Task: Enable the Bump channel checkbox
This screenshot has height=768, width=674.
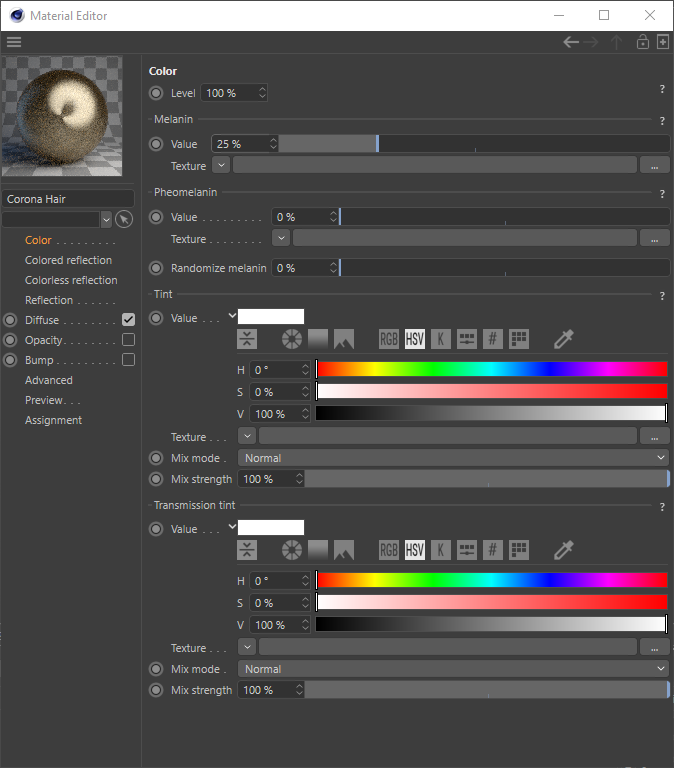Action: coord(128,360)
